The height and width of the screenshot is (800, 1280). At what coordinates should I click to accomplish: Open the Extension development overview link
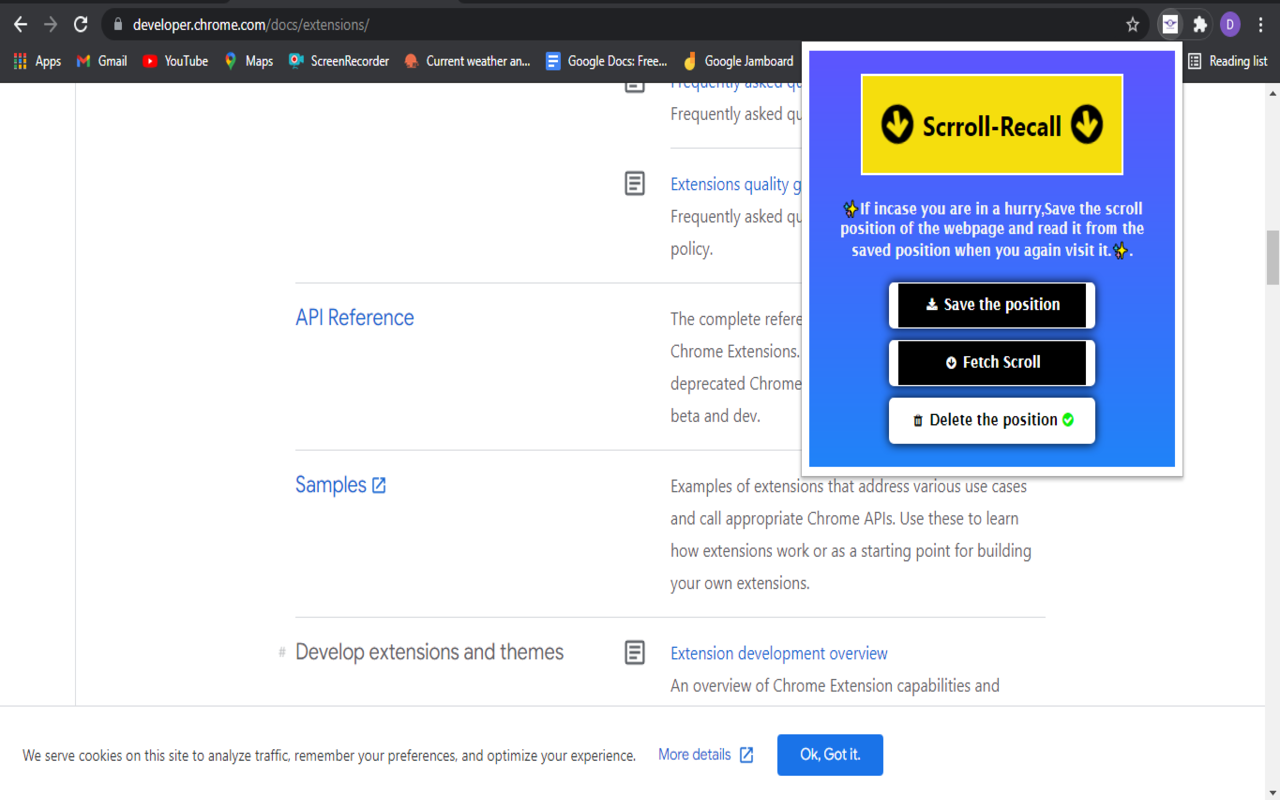pos(778,653)
